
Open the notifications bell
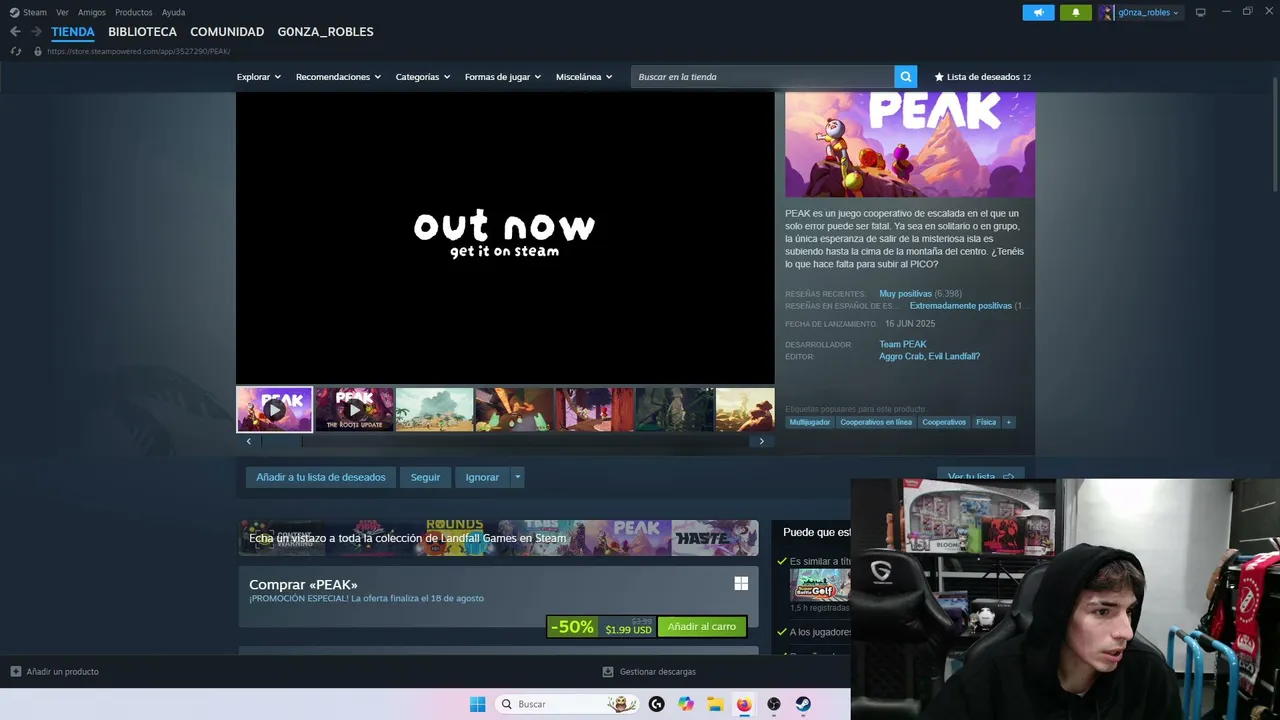click(x=1076, y=12)
